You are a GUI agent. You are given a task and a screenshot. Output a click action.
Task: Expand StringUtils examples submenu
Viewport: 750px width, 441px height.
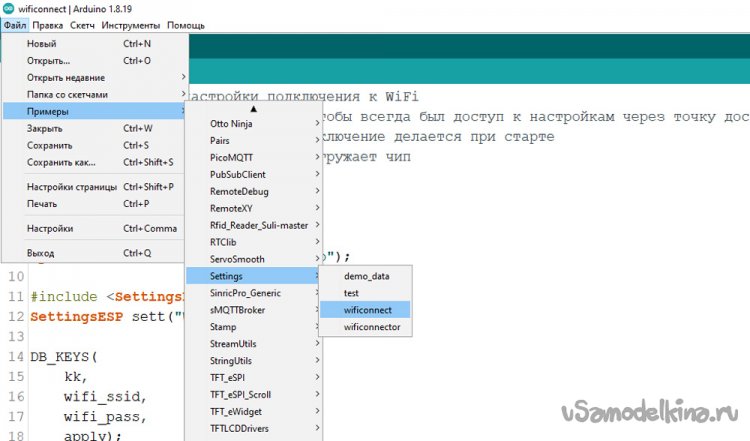pos(254,361)
